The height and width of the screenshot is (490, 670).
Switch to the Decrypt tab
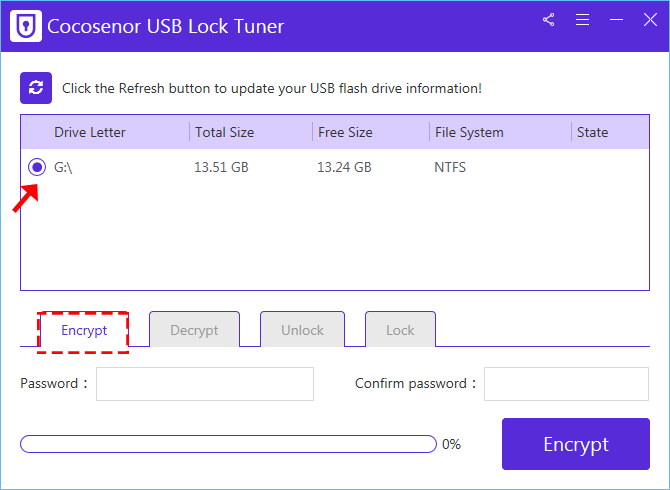[x=194, y=330]
